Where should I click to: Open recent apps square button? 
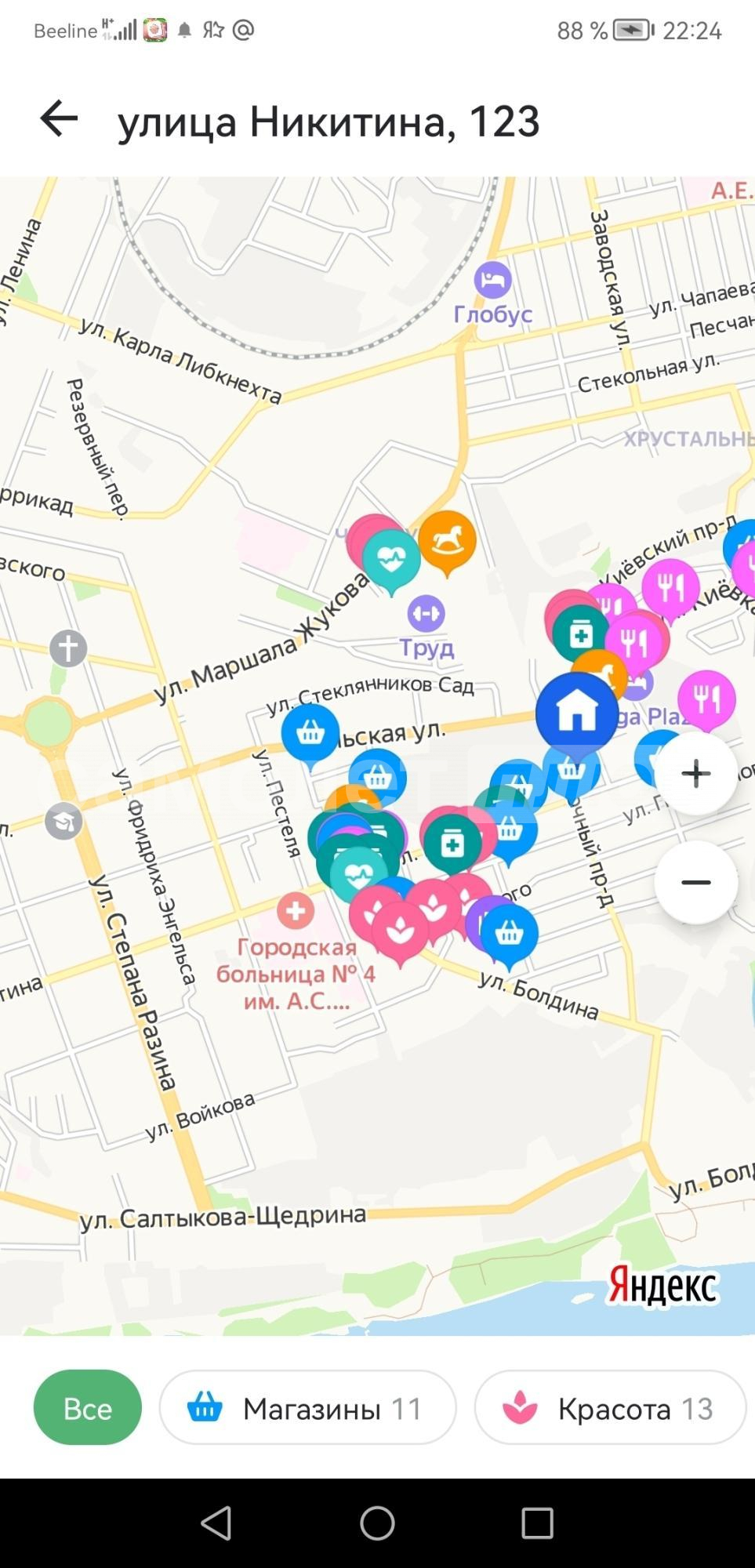[538, 1523]
